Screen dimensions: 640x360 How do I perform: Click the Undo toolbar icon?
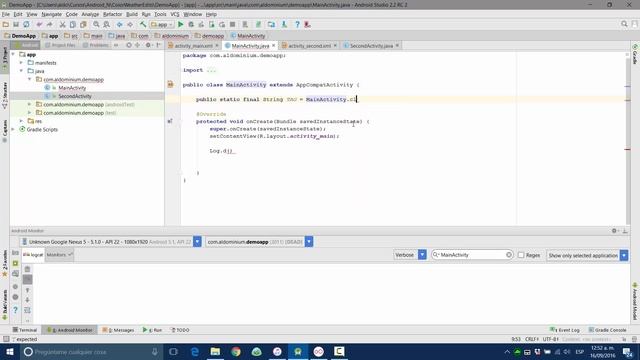point(39,24)
